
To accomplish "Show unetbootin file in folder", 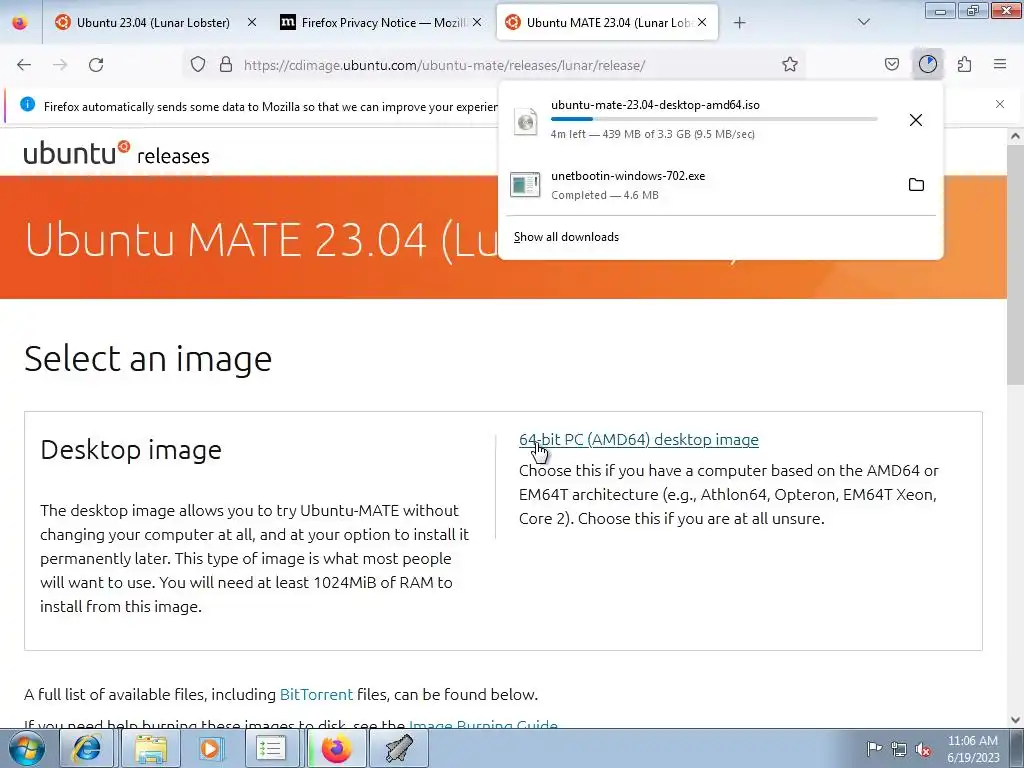I will (916, 185).
